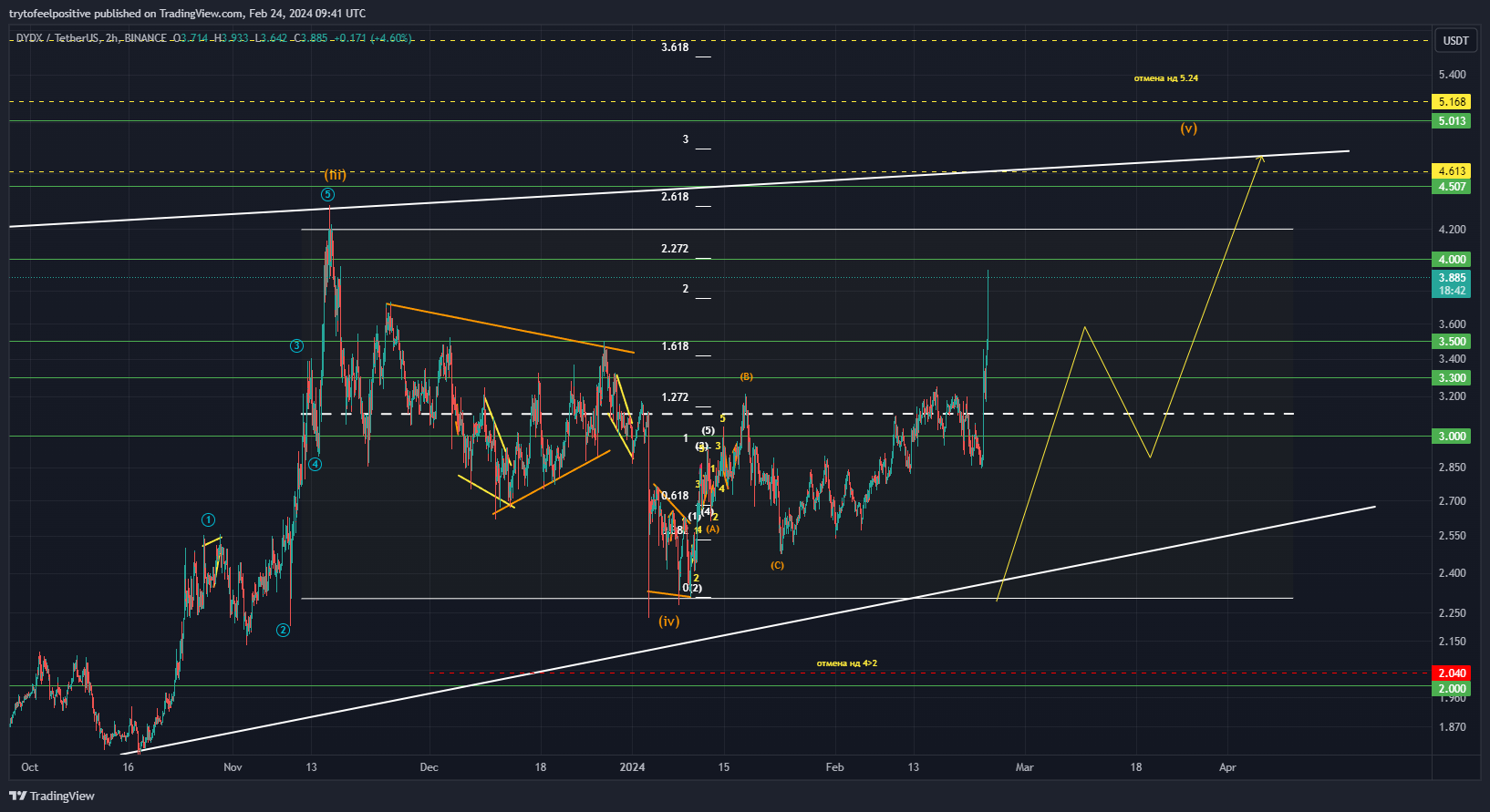Click the 2024 label on time axis
Viewport: 1490px width, 812px height.
click(632, 767)
